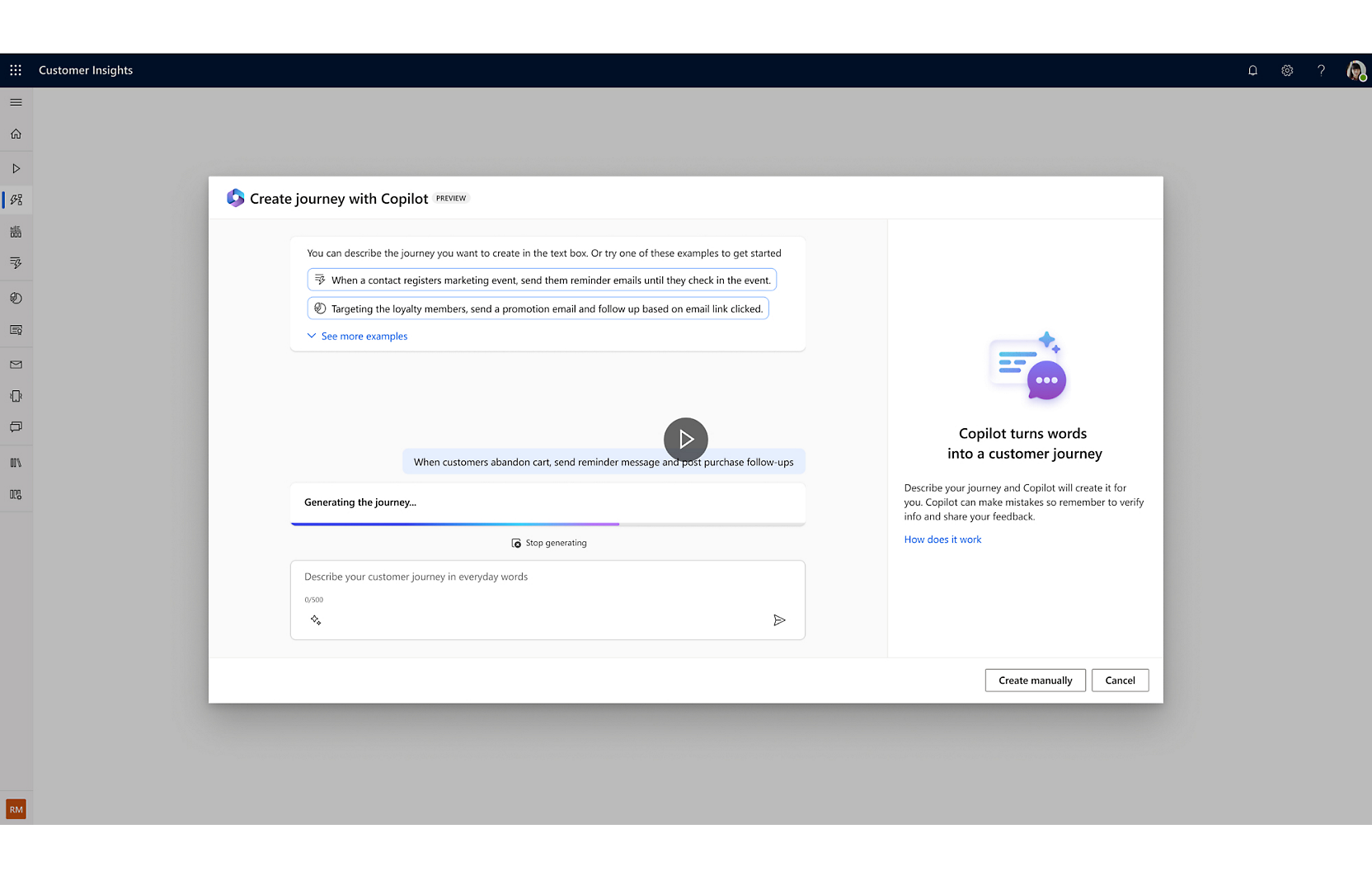Open the segments pie sidebar icon
1372x876 pixels.
(x=16, y=298)
